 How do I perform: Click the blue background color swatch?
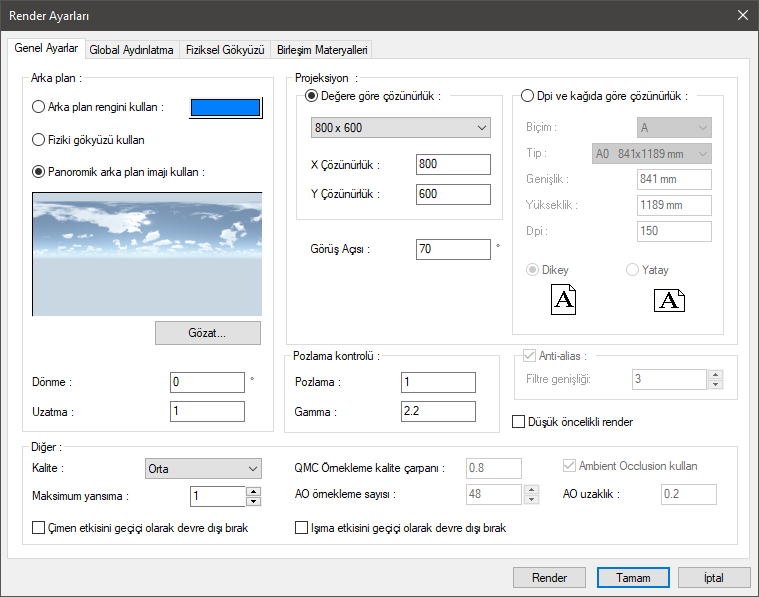(226, 108)
